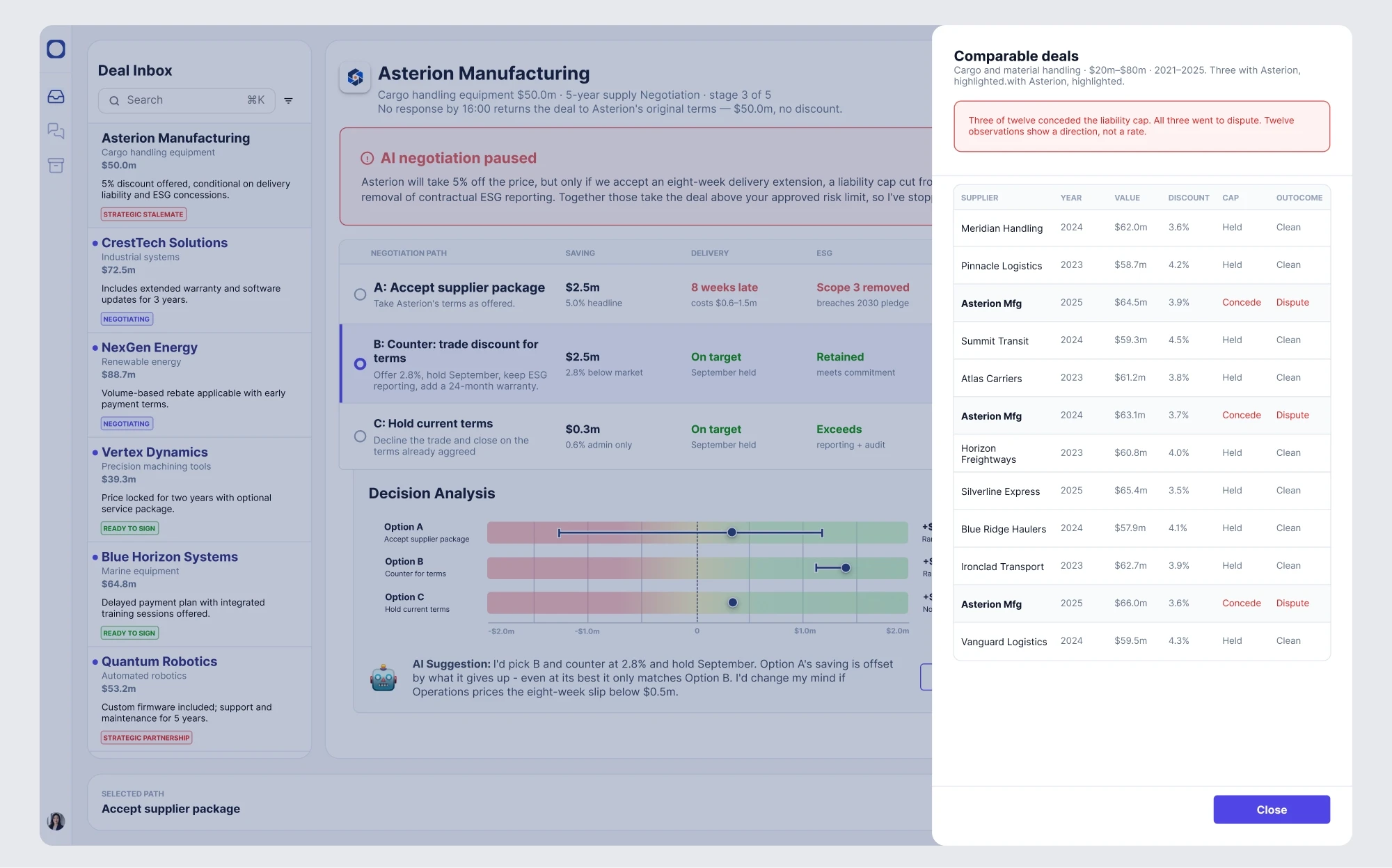Open the archive box sidebar icon
Viewport: 1392px width, 868px height.
[x=56, y=165]
